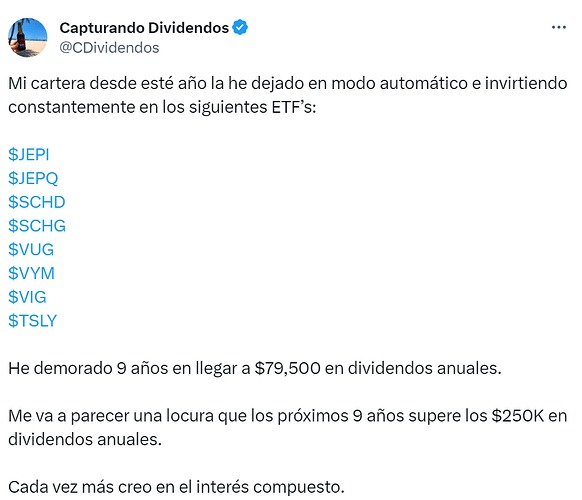Open the tweet's three-dot more options menu
The image size is (582, 500).
(559, 27)
